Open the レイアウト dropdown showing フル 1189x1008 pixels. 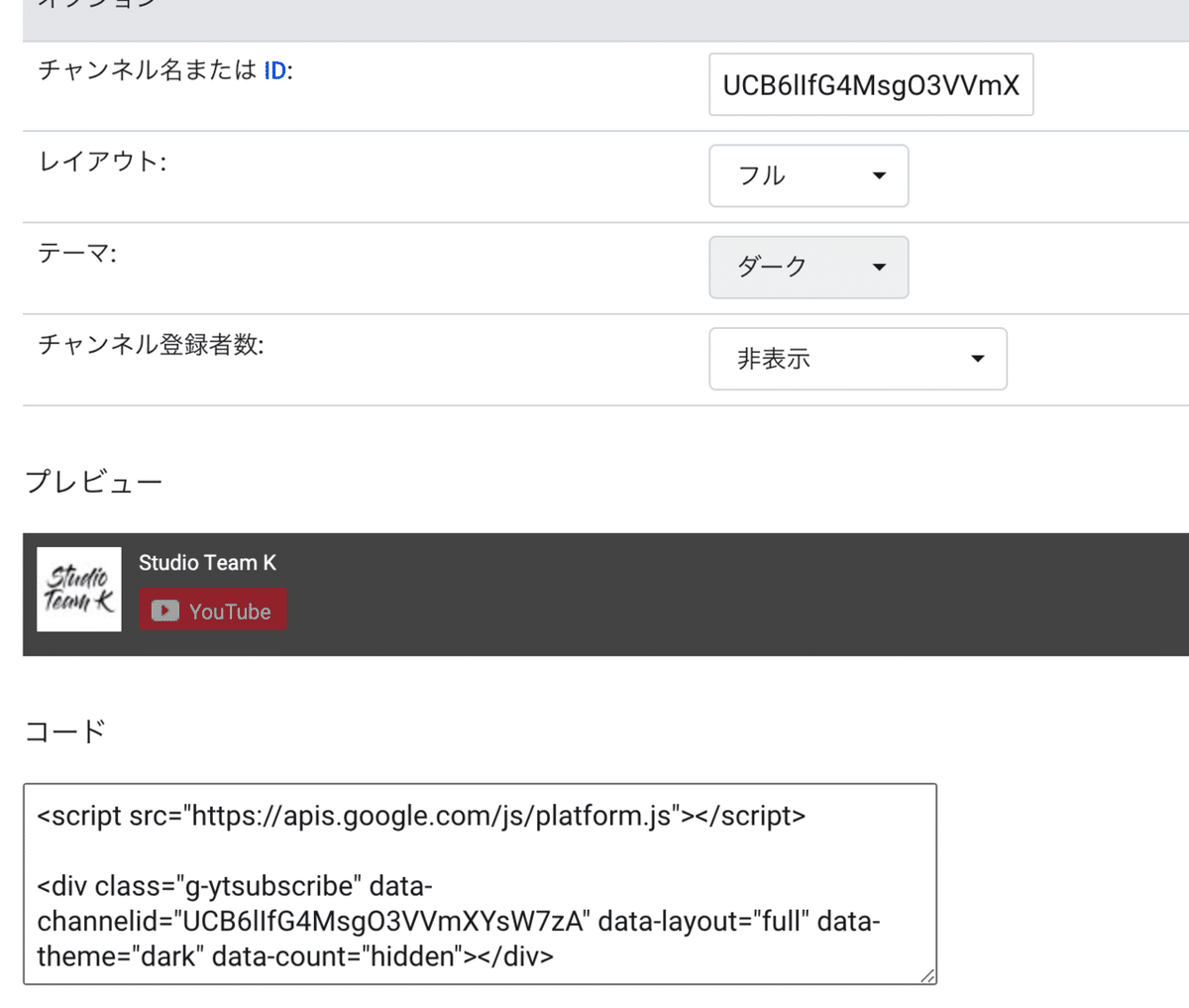[x=808, y=176]
